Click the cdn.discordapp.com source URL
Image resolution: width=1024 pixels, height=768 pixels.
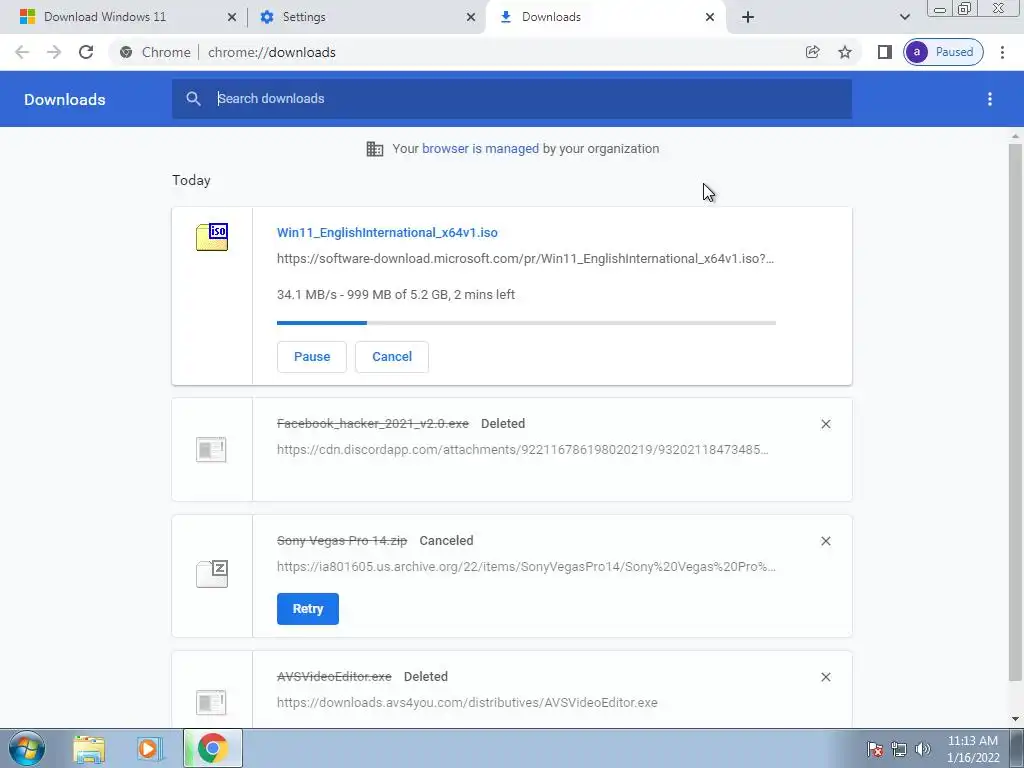(x=522, y=450)
